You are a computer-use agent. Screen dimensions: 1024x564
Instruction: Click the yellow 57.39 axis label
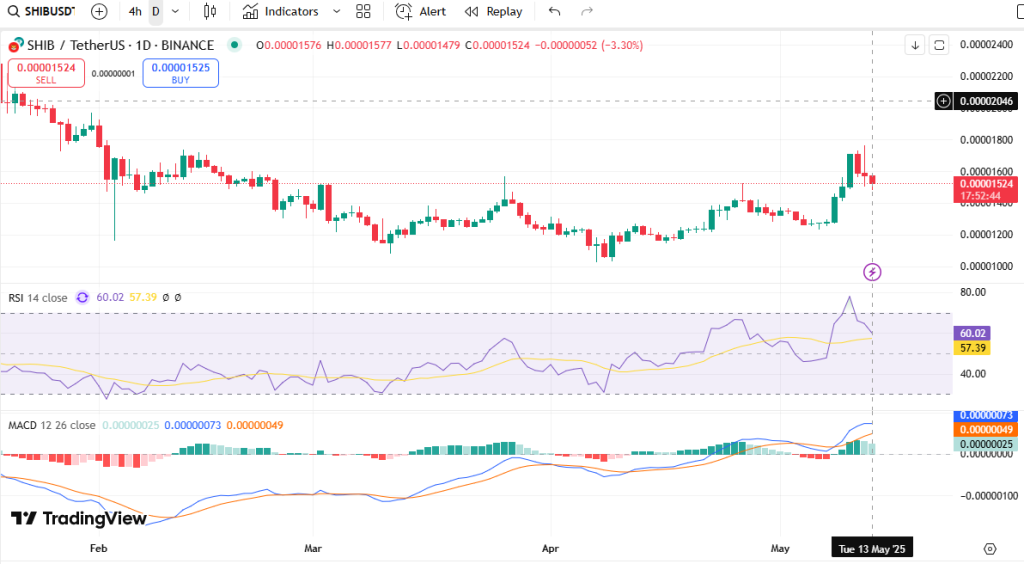pos(972,348)
